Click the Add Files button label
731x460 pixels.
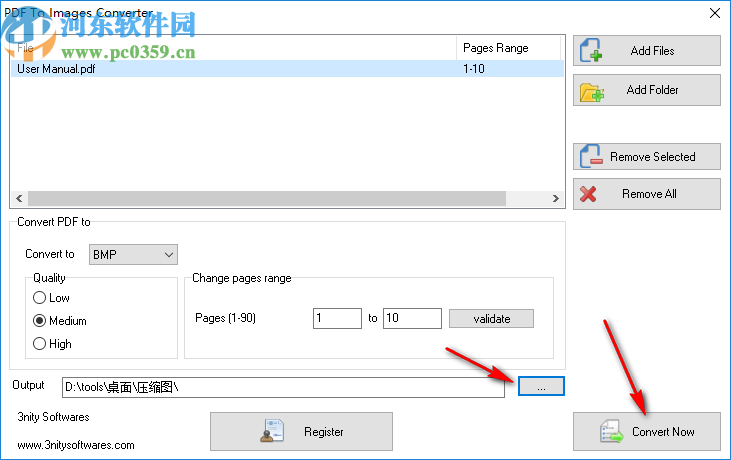tap(652, 51)
